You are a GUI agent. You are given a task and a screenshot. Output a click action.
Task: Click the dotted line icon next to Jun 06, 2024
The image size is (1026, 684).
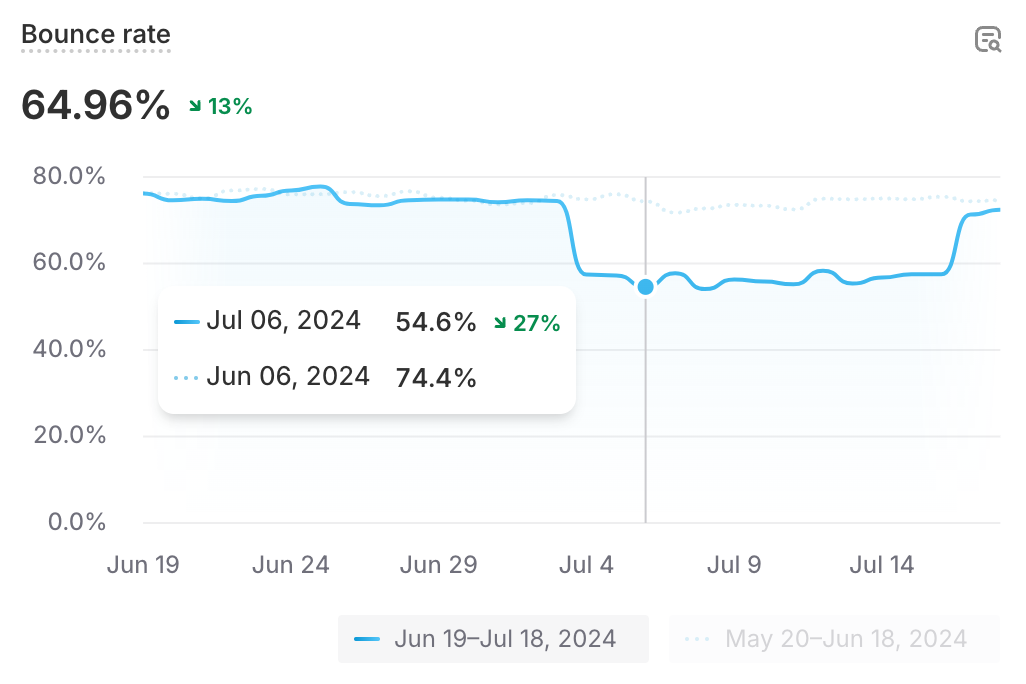pyautogui.click(x=187, y=377)
